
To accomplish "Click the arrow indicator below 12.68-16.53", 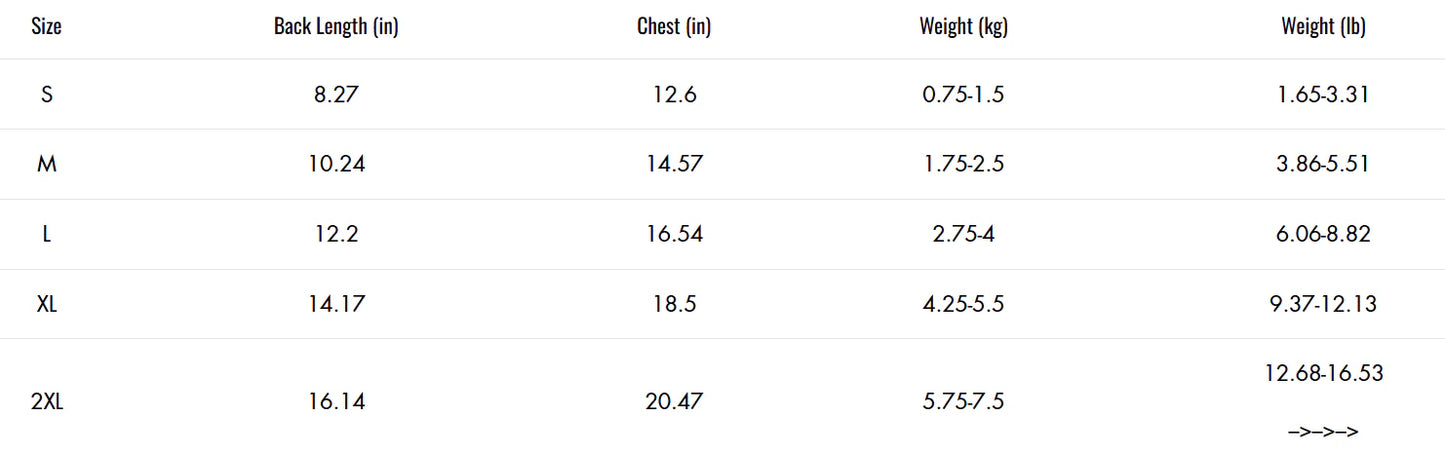I will pyautogui.click(x=1323, y=432).
